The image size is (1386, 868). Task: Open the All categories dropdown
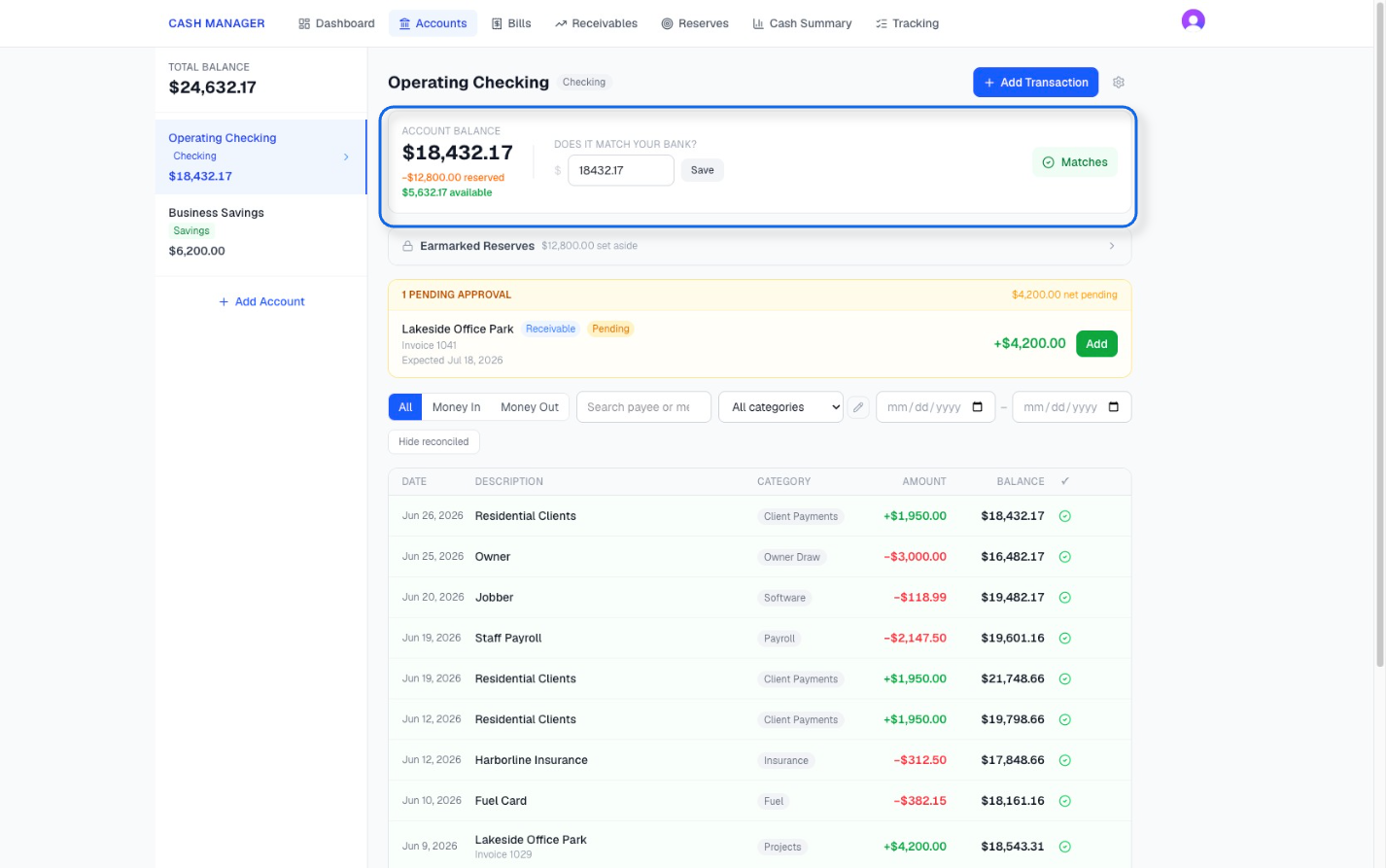pyautogui.click(x=781, y=407)
